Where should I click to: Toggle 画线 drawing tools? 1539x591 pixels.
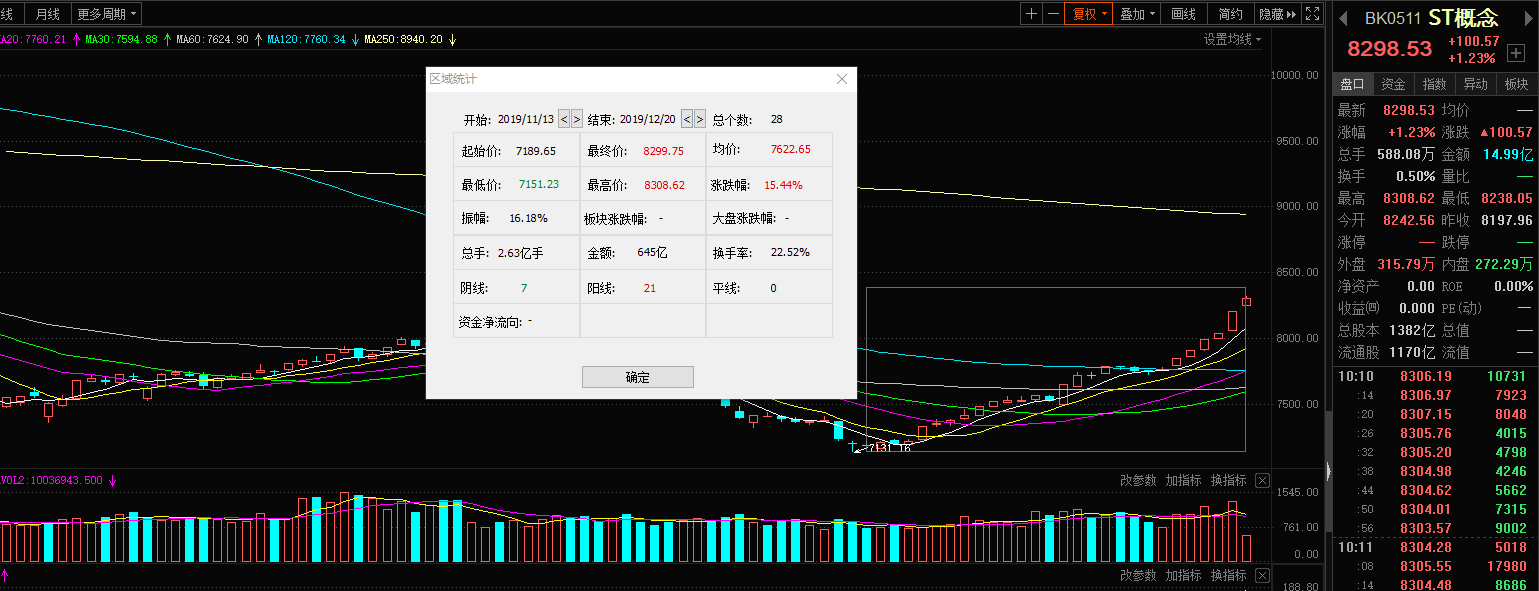click(x=1184, y=14)
